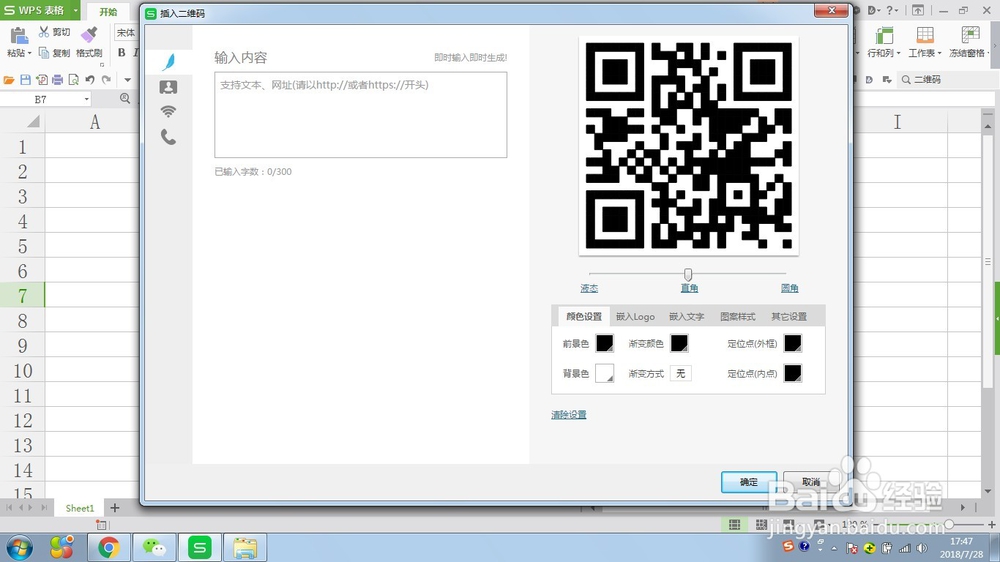This screenshot has width=1000, height=562.
Task: Open the quick access toolbar customize arrow
Action: (x=128, y=80)
